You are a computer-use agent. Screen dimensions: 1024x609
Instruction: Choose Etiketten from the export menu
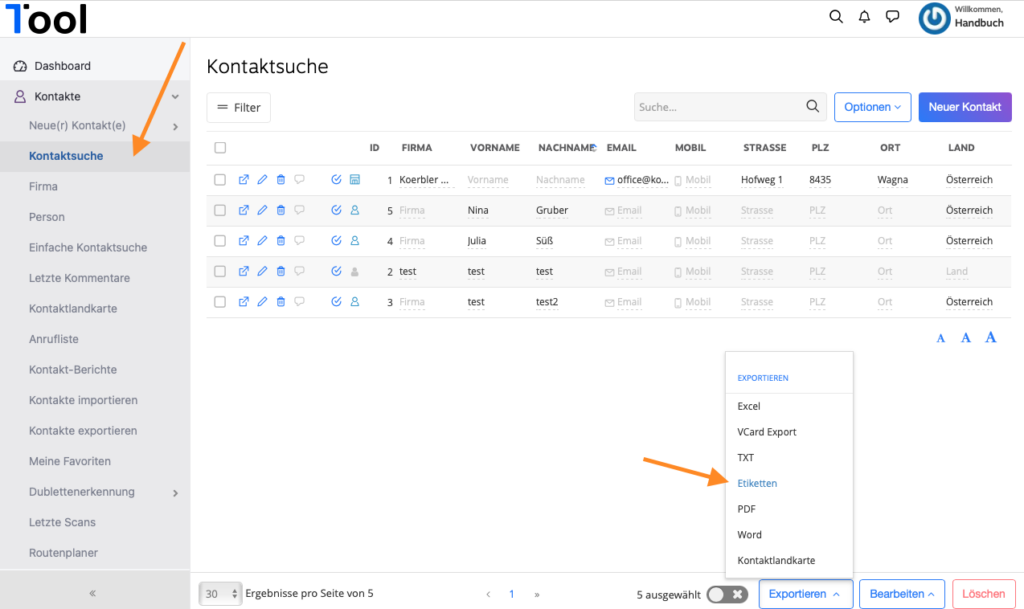point(757,483)
